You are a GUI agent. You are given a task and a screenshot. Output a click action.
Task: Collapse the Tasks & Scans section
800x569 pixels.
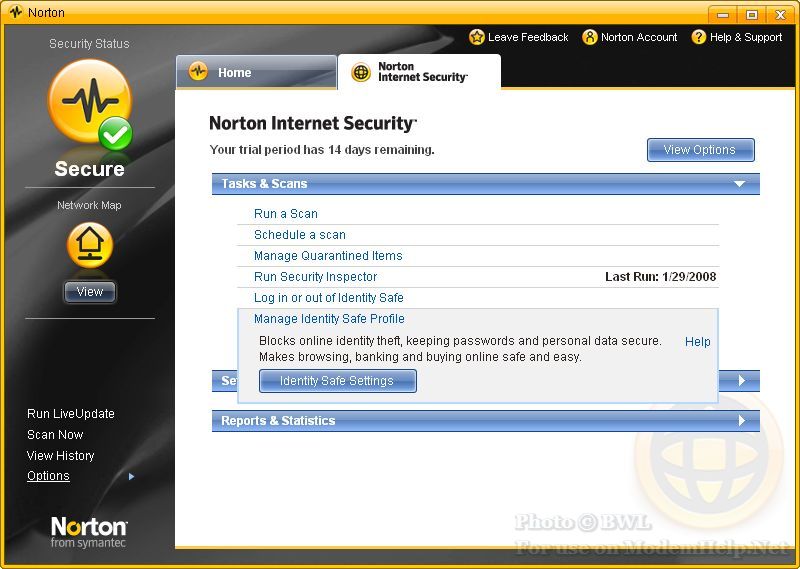(x=740, y=184)
